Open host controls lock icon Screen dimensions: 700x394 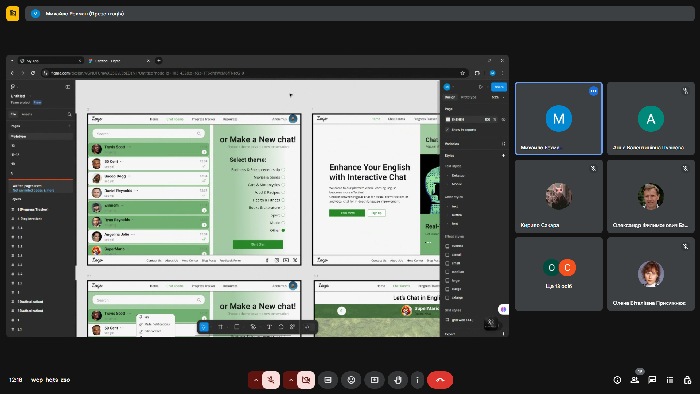point(687,380)
